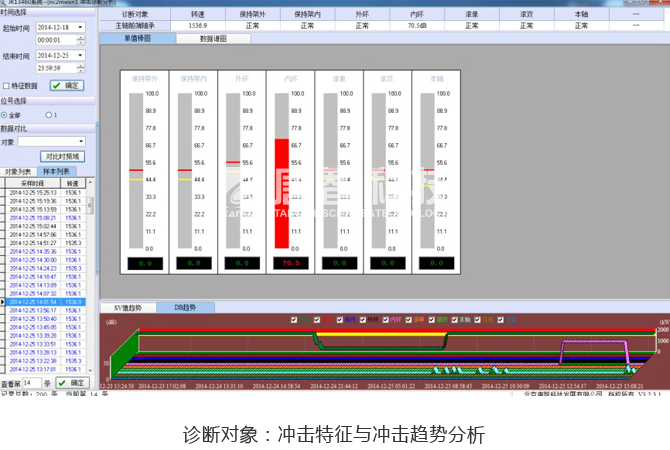
Task: Toggle the 保内 trend legend checkbox
Action: (x=340, y=320)
